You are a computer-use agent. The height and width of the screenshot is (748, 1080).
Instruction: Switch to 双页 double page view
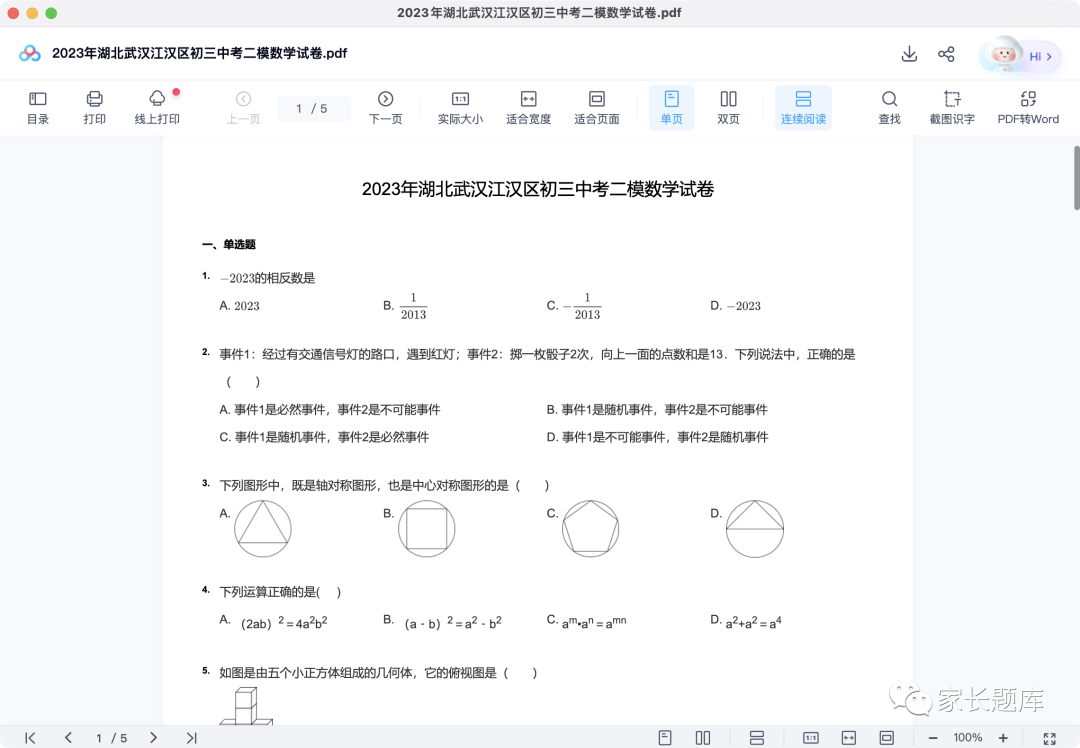point(728,108)
